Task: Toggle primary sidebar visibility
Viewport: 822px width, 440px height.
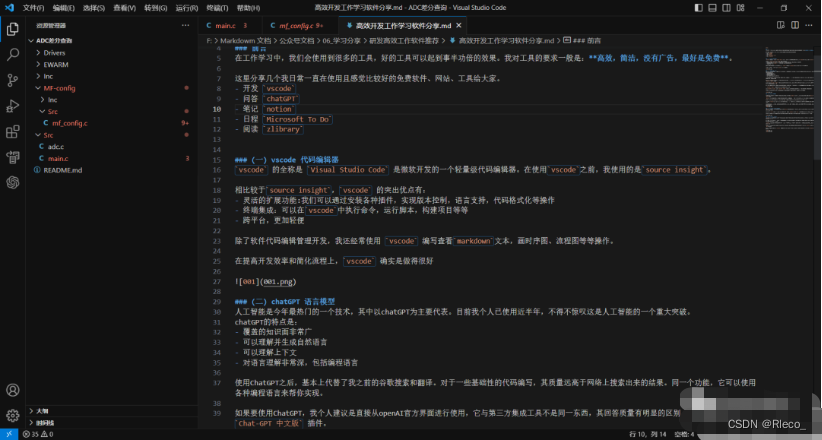Action: [698, 8]
